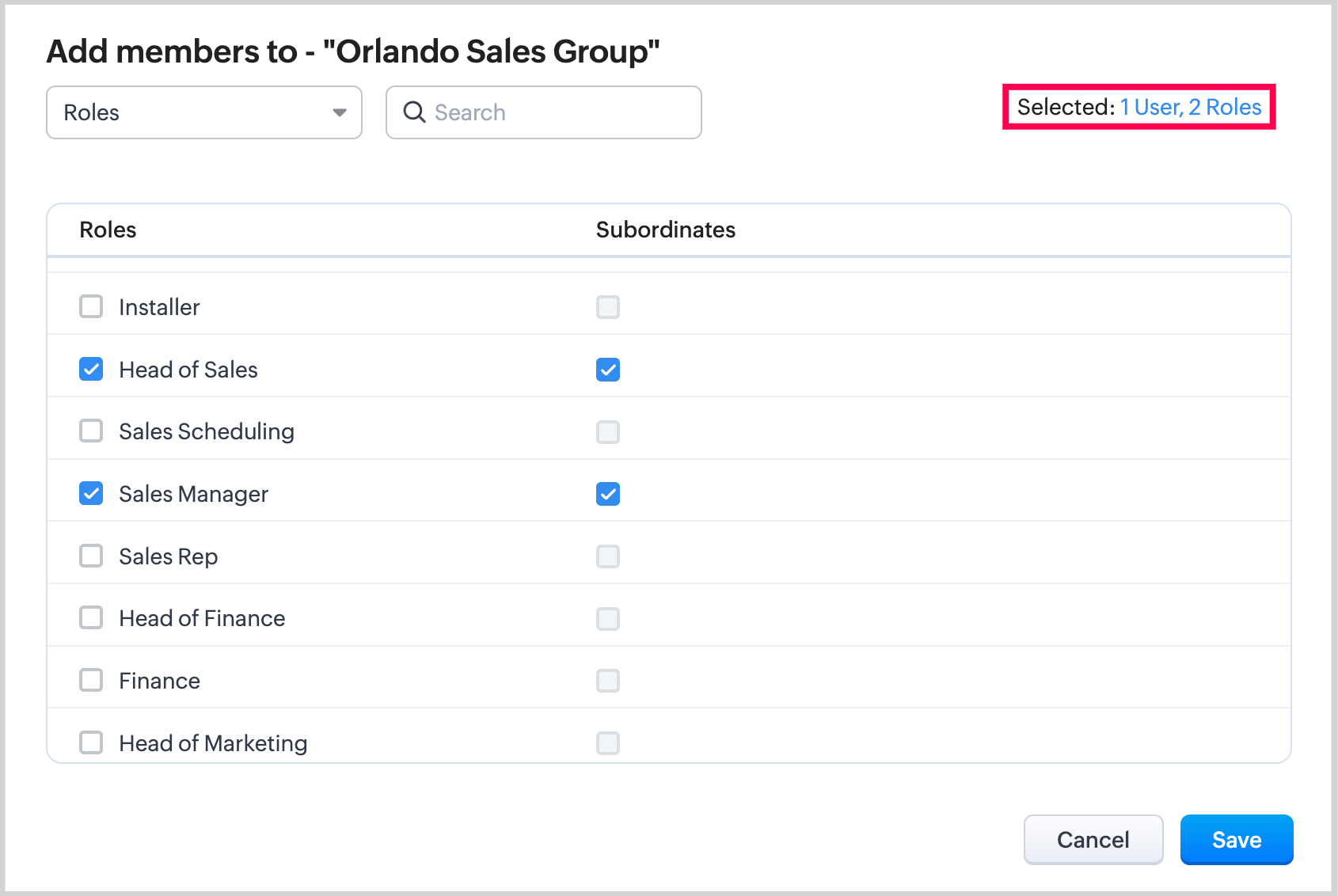Enable the Finance role checkbox
This screenshot has width=1338, height=896.
pos(91,680)
